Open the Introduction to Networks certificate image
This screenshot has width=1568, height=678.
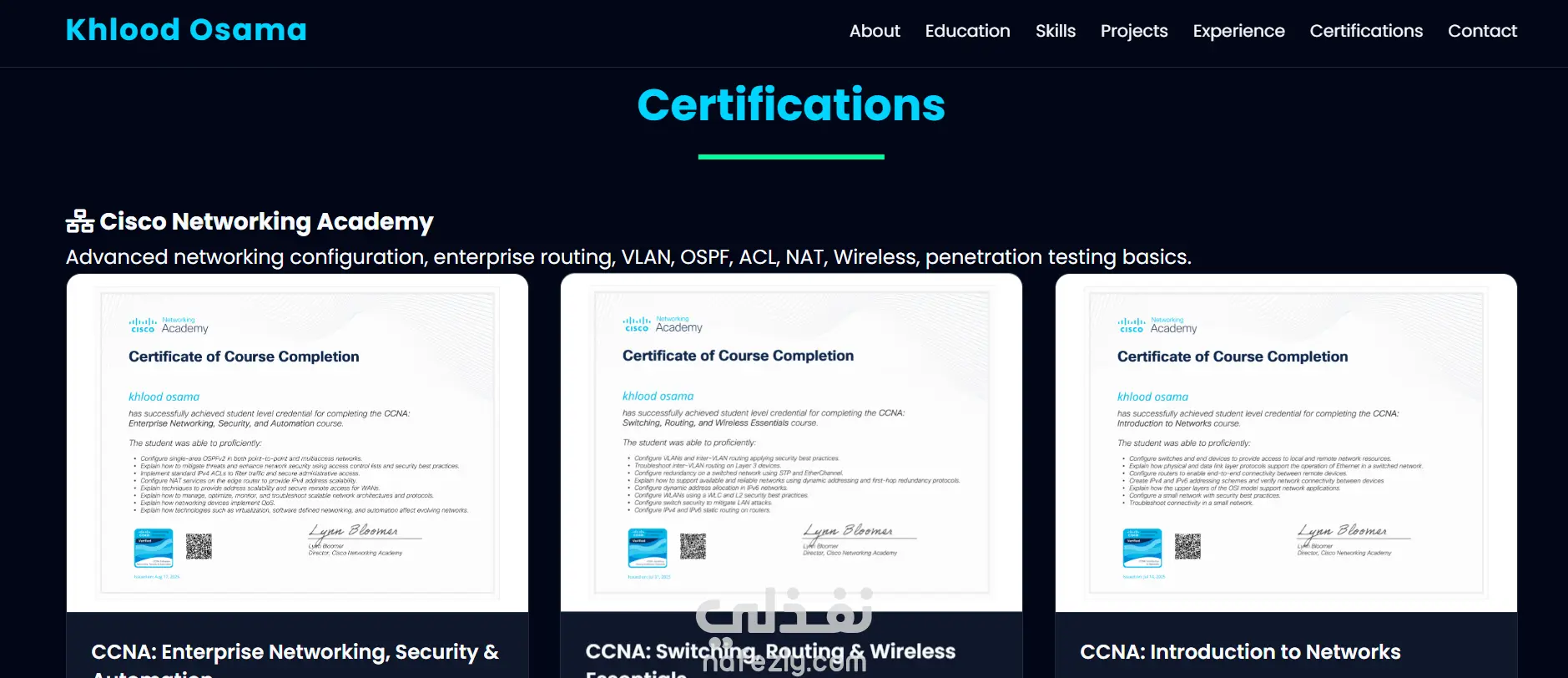point(1286,443)
